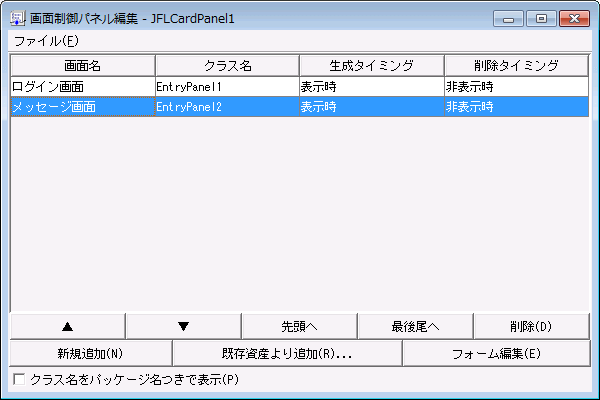
Task: Open フォーム編集(E) button
Action: click(x=497, y=353)
